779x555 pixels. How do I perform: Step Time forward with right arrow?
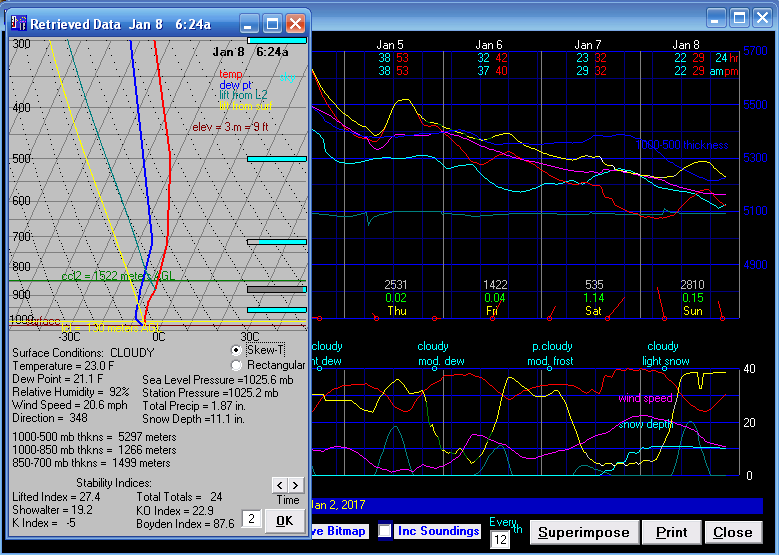point(295,485)
